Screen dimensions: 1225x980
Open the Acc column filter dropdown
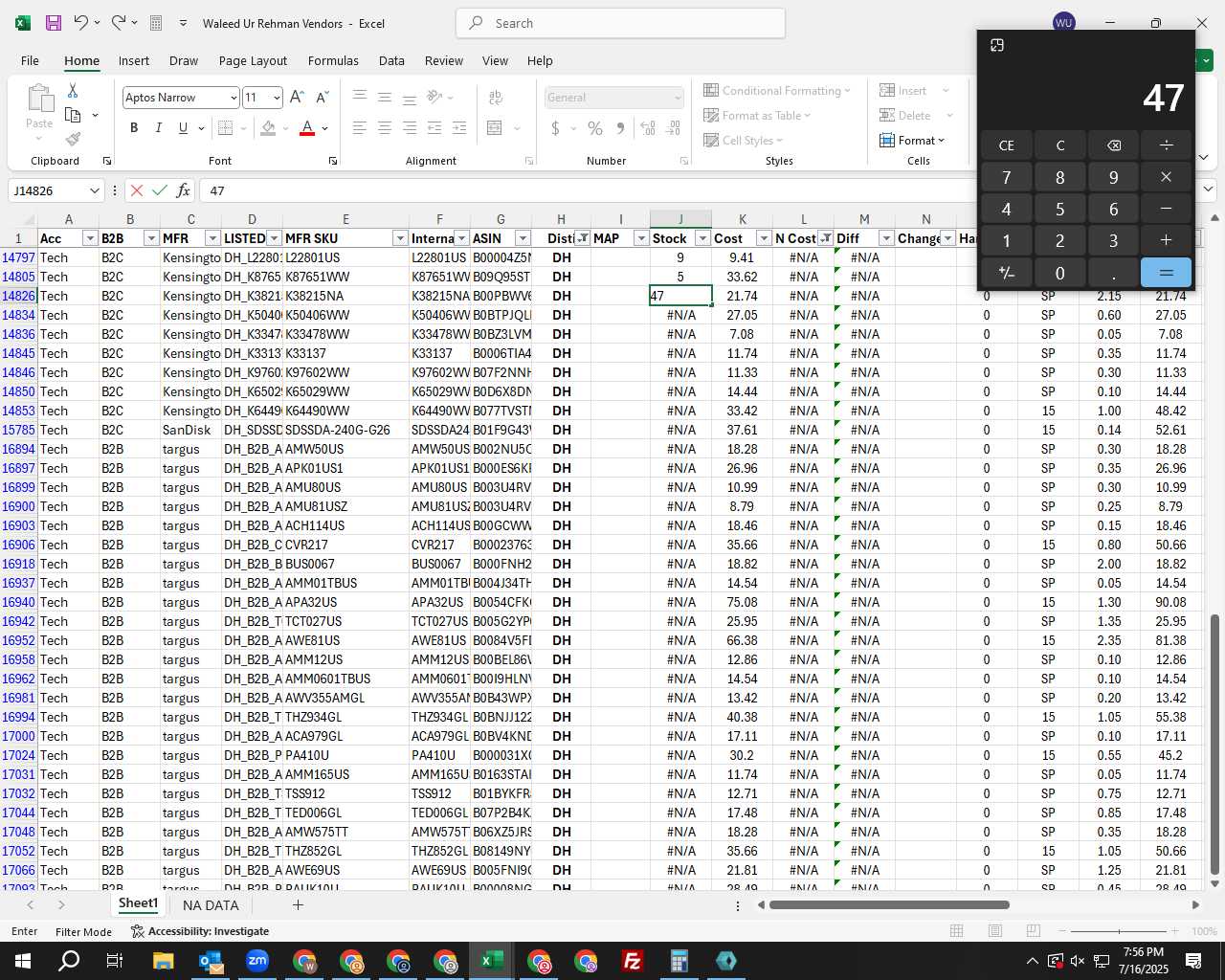(90, 238)
